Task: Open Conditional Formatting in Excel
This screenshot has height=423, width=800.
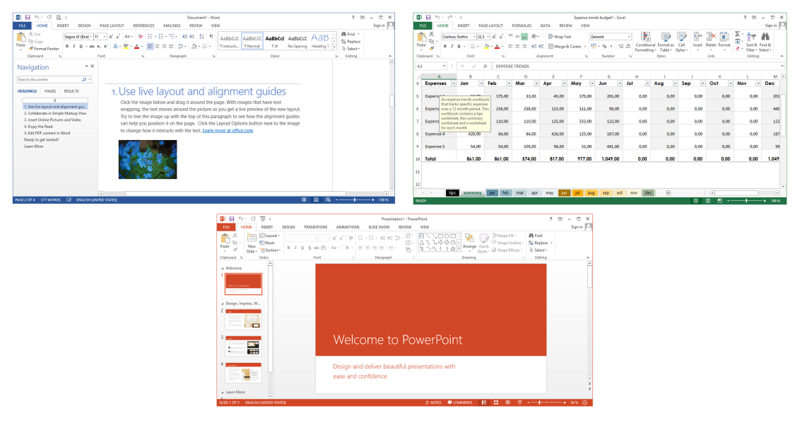Action: click(x=645, y=41)
